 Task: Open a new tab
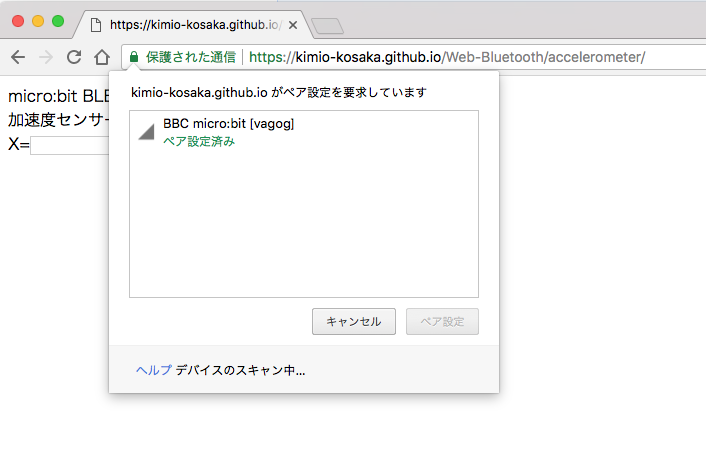pyautogui.click(x=328, y=26)
